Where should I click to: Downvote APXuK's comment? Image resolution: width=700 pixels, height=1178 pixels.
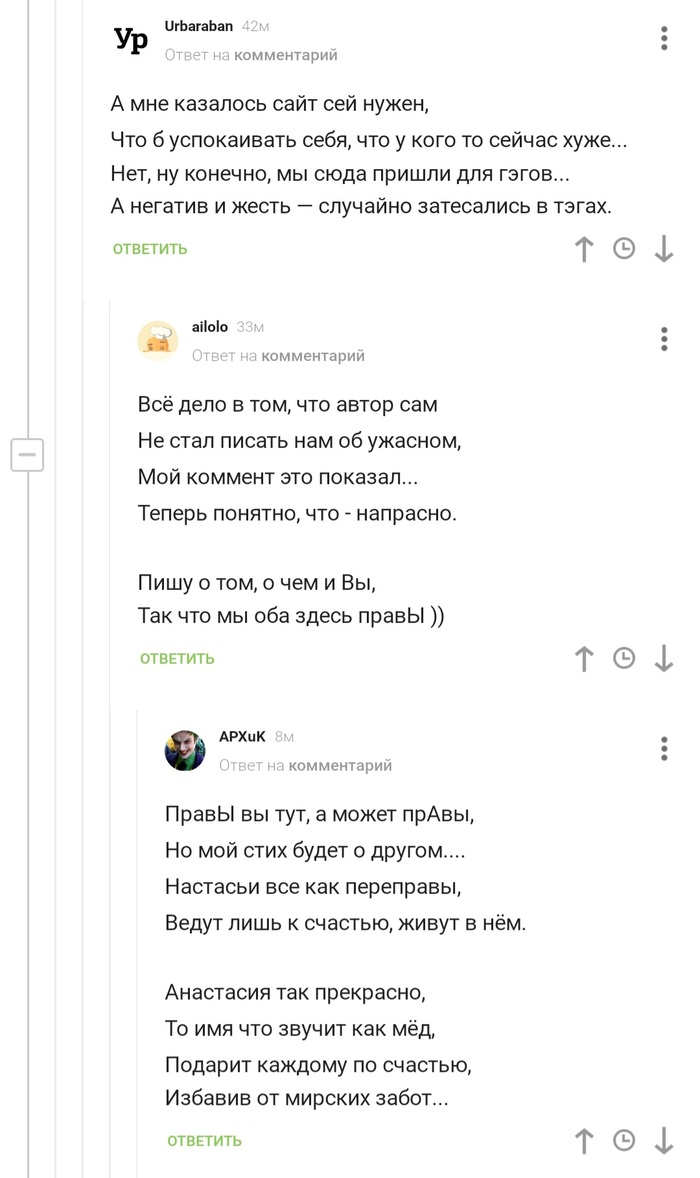pos(664,1140)
